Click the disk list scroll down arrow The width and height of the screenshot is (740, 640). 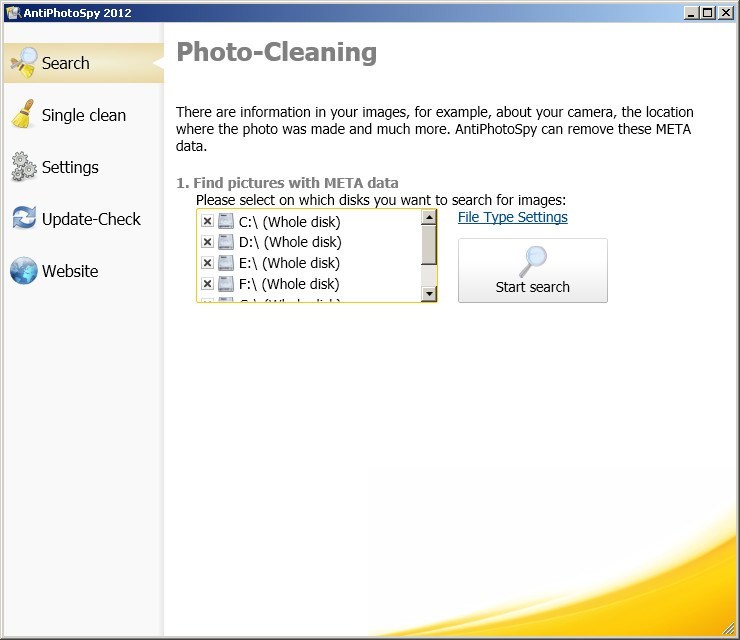point(429,294)
